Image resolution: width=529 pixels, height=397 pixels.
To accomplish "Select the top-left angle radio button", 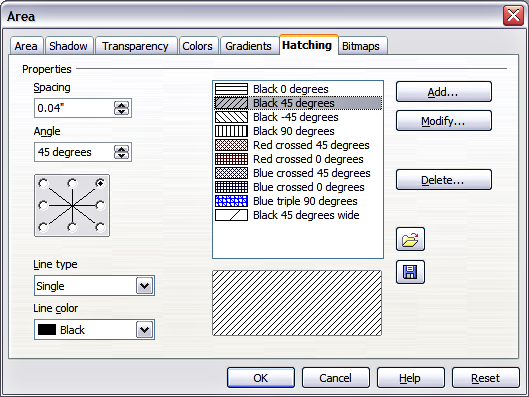I will [43, 183].
